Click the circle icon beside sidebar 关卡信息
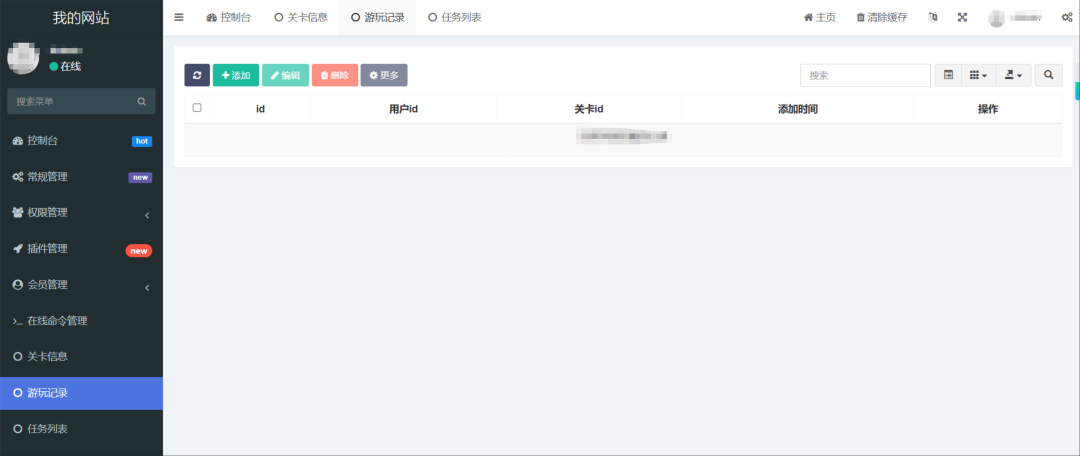The image size is (1080, 456). point(18,356)
